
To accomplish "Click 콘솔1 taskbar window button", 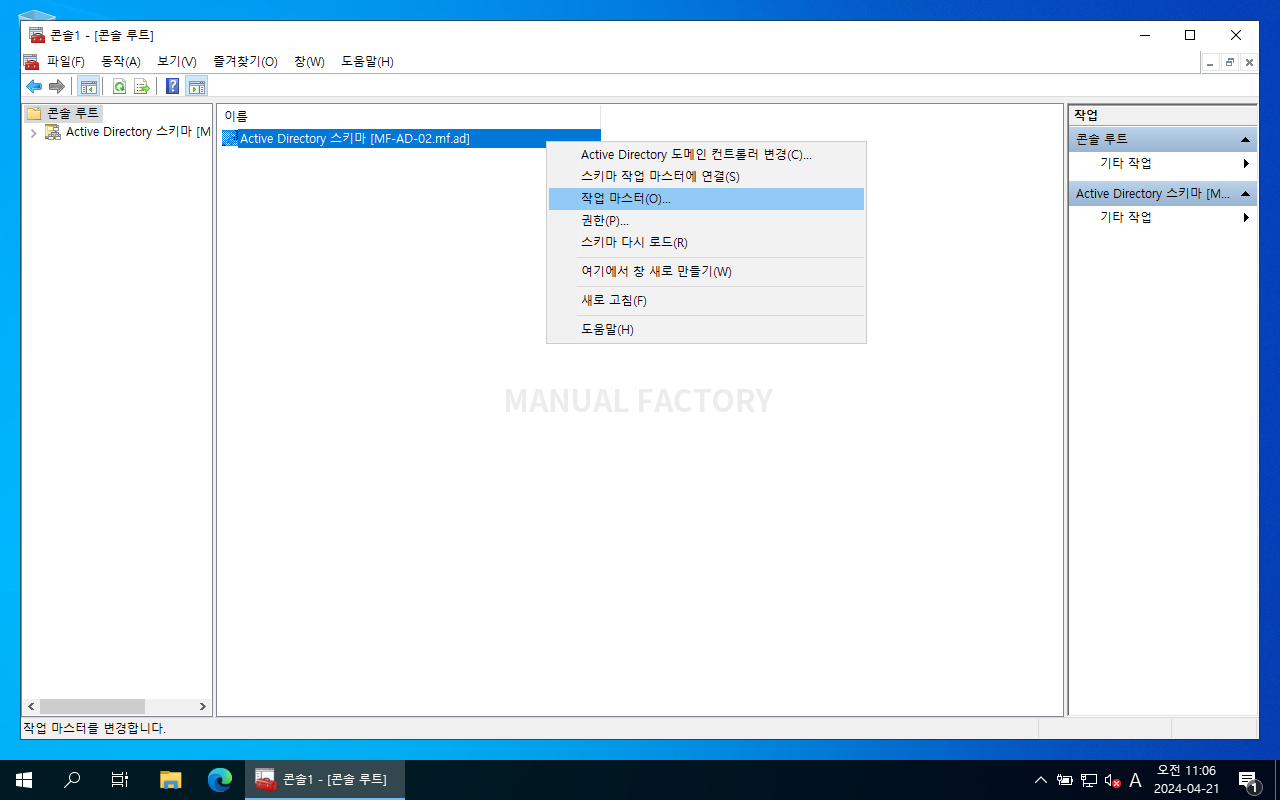I will pos(325,780).
